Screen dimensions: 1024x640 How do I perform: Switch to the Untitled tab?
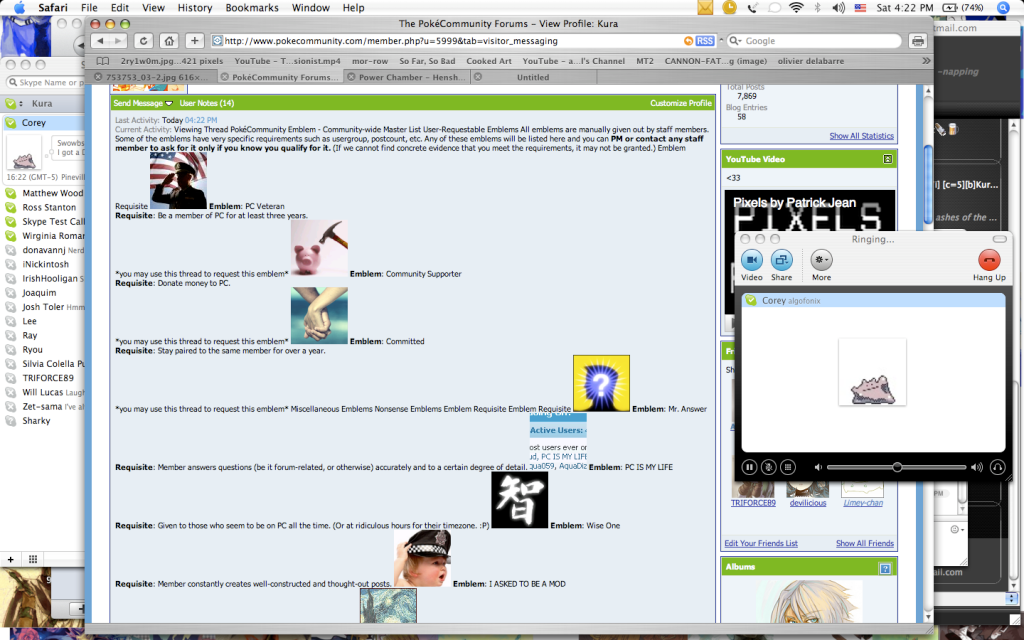(x=533, y=77)
